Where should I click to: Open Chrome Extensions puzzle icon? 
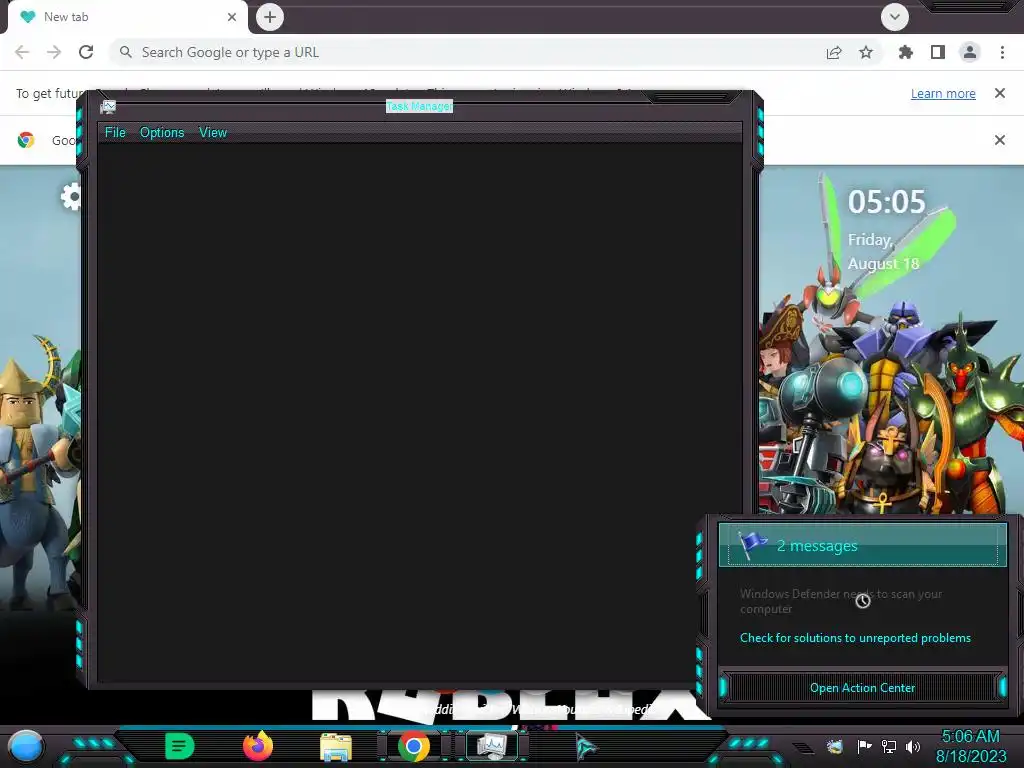(906, 52)
